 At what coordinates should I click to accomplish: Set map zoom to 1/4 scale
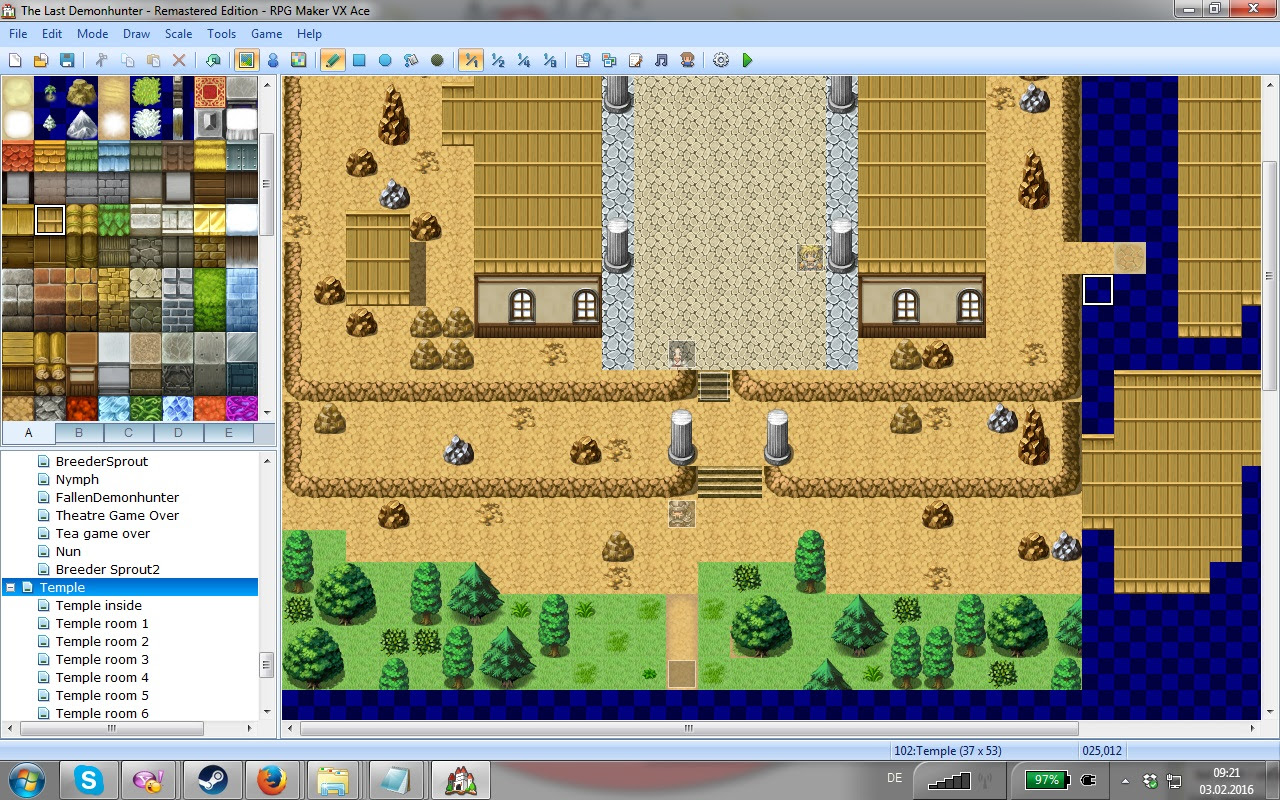click(524, 60)
